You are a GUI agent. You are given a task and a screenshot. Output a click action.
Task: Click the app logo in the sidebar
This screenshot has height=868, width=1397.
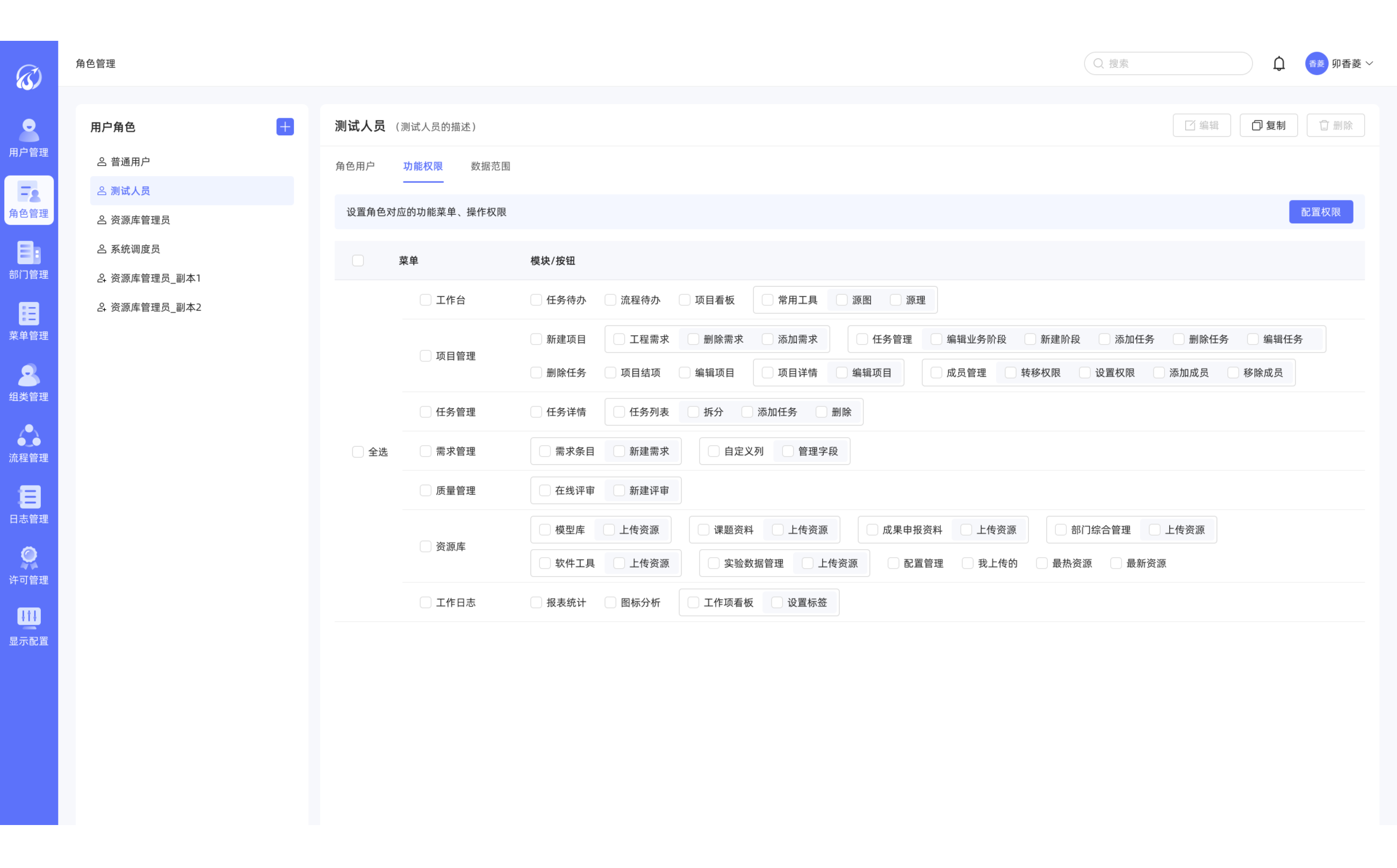pyautogui.click(x=28, y=77)
